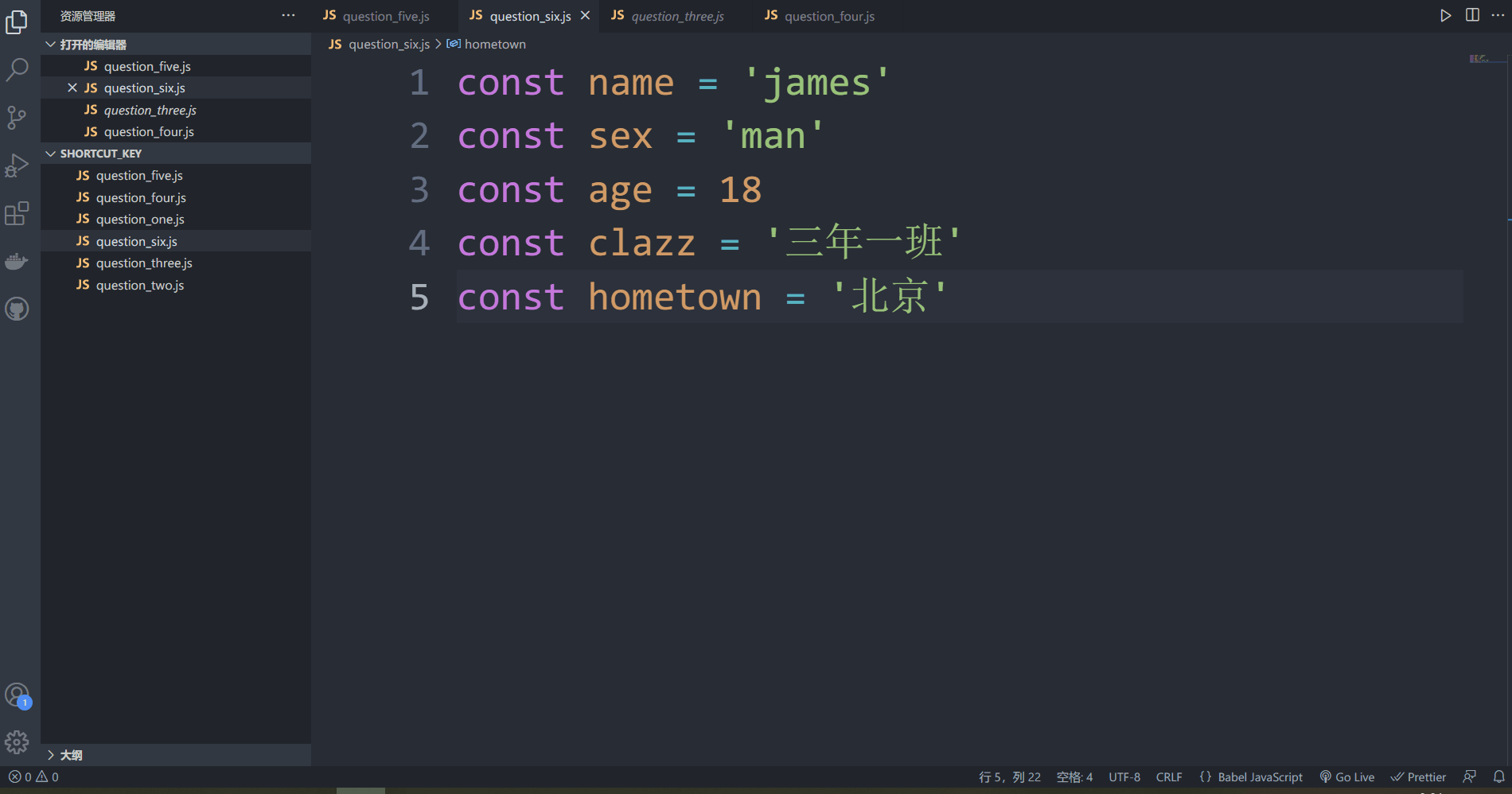This screenshot has height=794, width=1512.
Task: Switch to the question_four.js tab
Action: tap(828, 16)
